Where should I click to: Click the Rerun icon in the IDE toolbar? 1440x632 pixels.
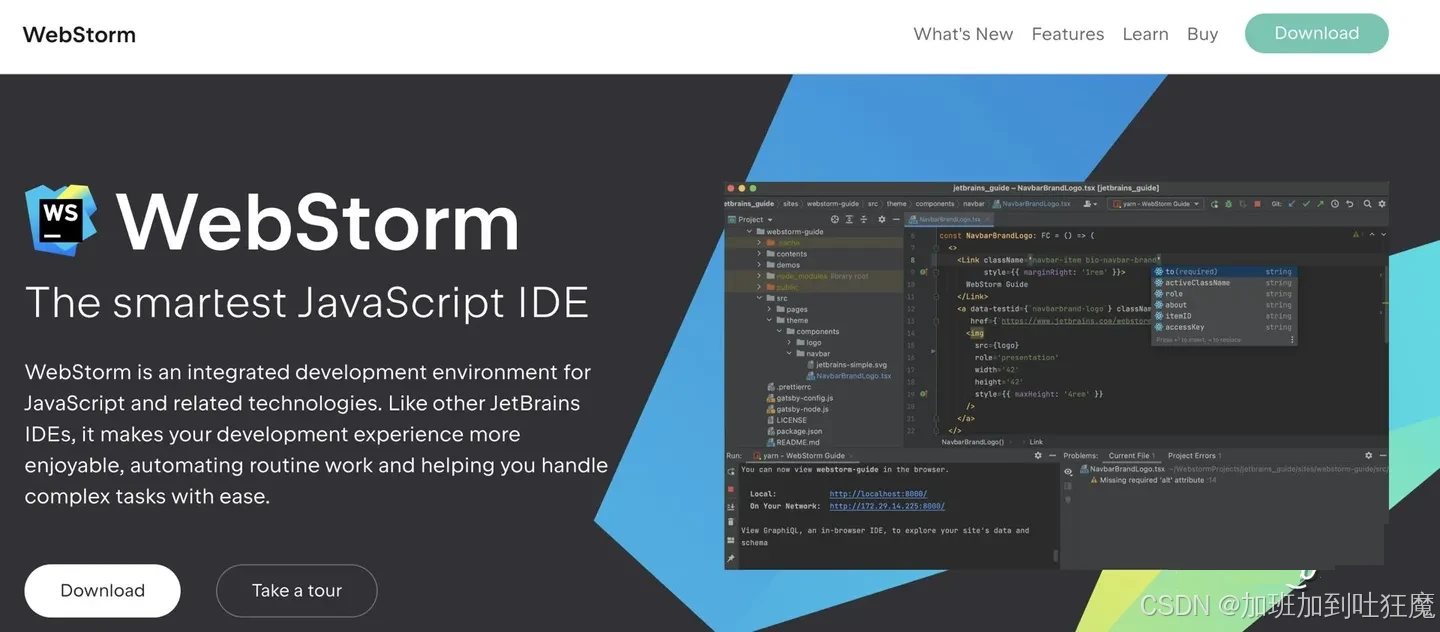tap(1214, 204)
